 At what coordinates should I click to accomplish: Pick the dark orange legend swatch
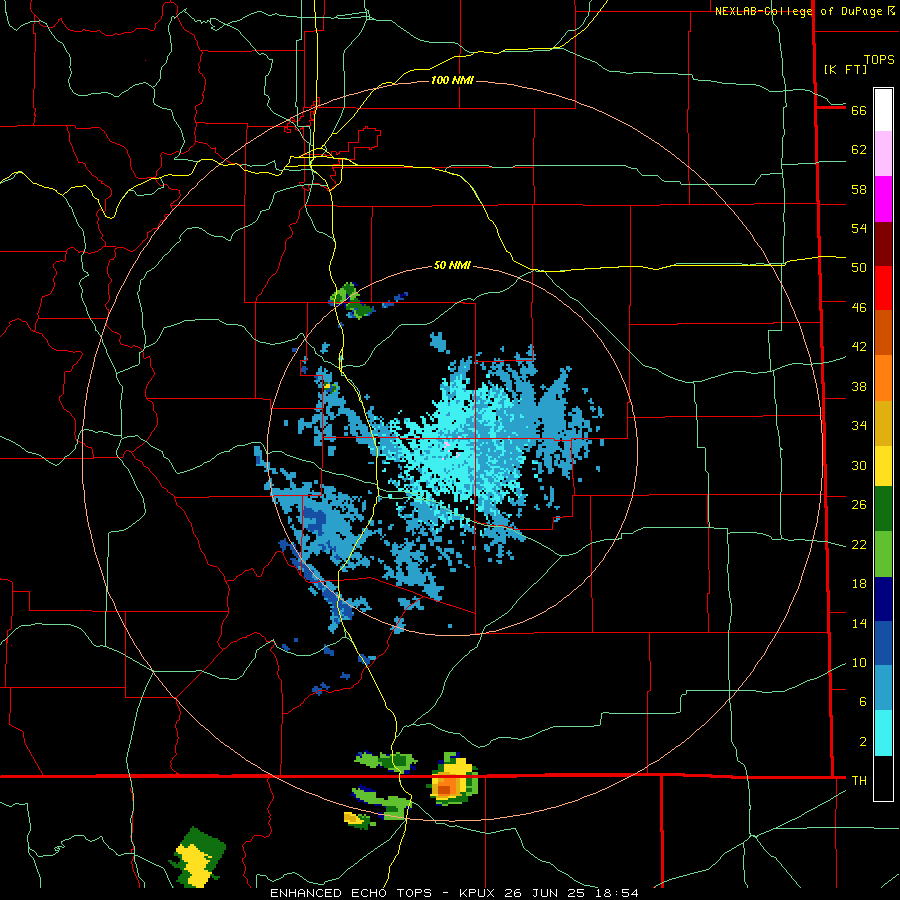(883, 333)
